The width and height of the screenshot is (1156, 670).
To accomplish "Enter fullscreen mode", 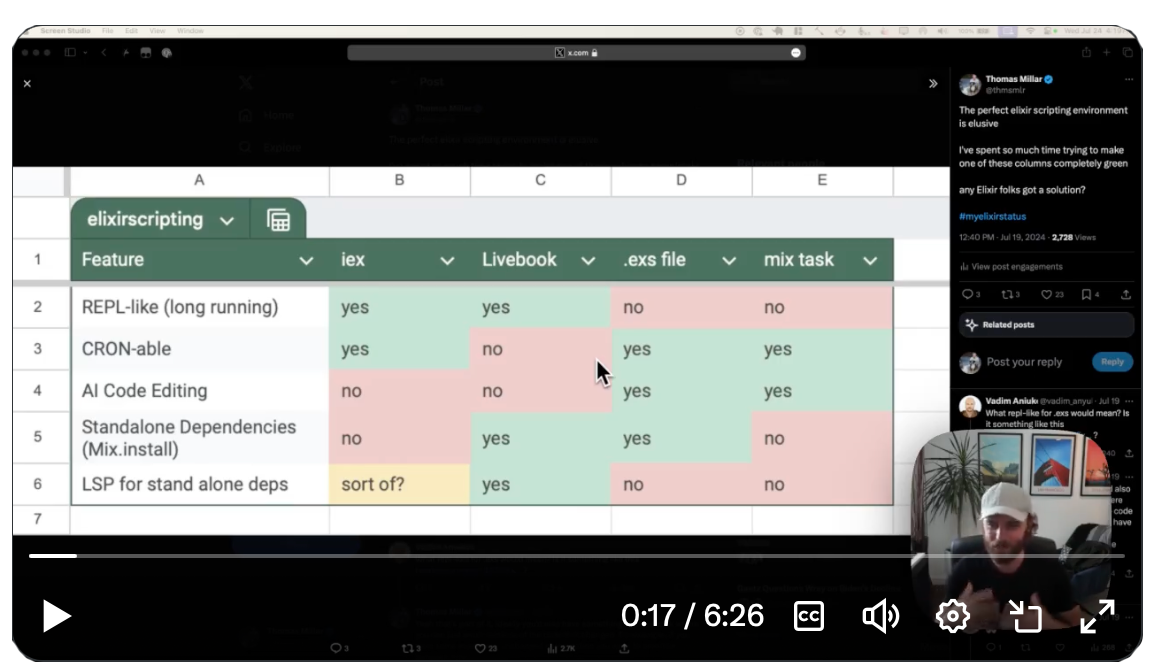I will 1098,616.
